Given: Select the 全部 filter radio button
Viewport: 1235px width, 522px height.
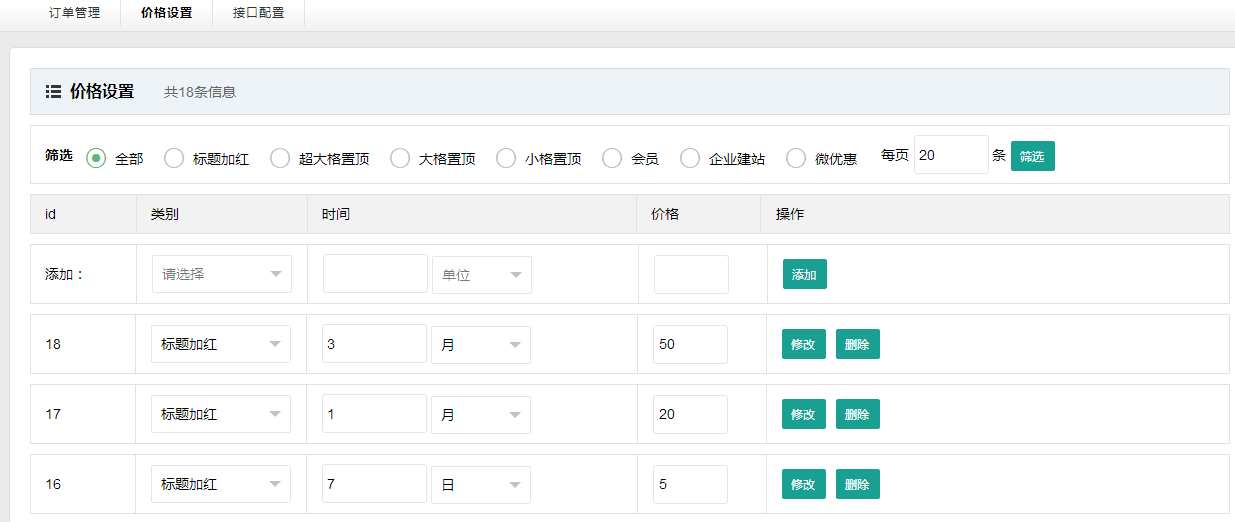Looking at the screenshot, I should pyautogui.click(x=96, y=158).
